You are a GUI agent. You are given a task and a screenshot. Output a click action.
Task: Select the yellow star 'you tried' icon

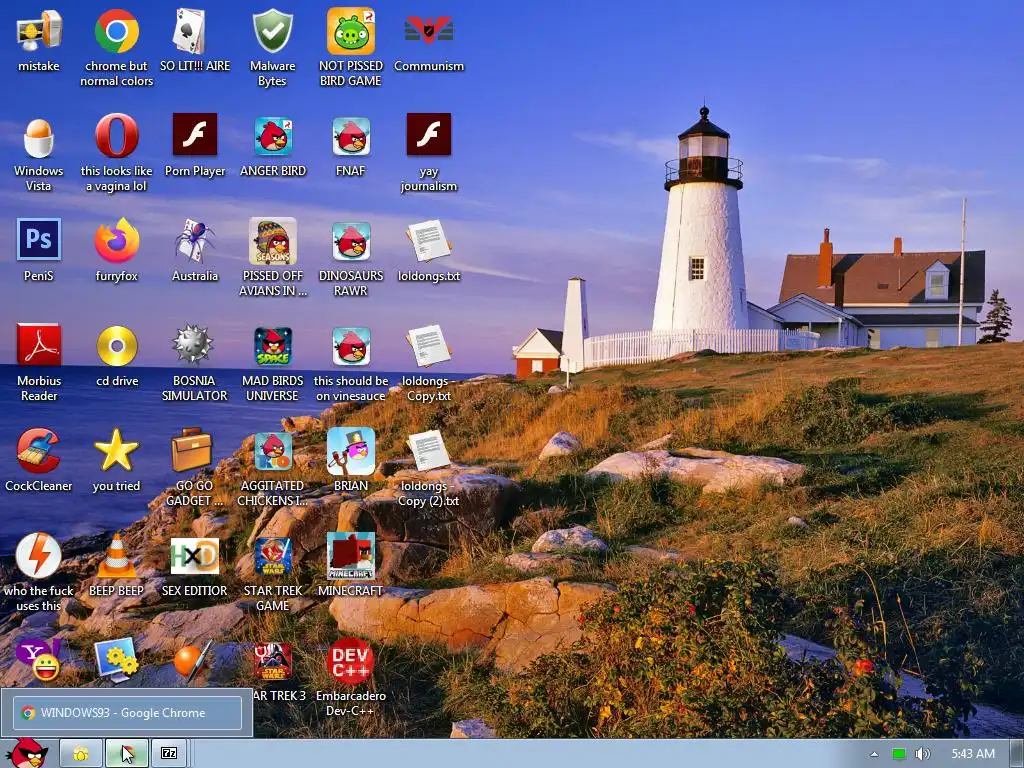(x=116, y=450)
